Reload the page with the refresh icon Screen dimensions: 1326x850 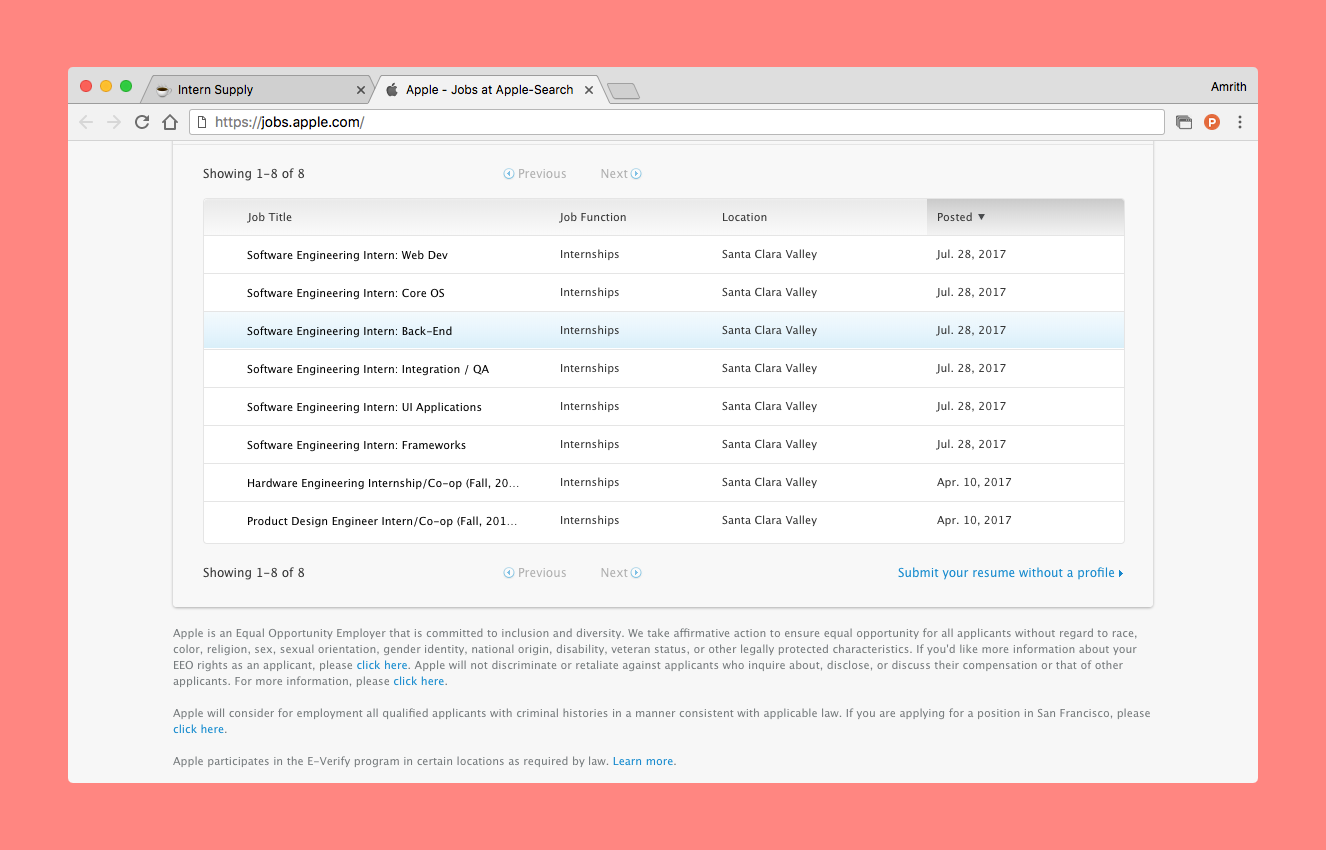pos(142,122)
